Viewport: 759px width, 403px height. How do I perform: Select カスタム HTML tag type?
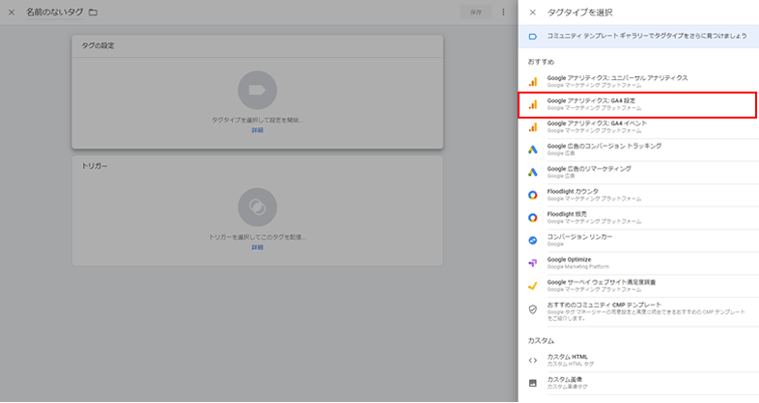(638, 360)
